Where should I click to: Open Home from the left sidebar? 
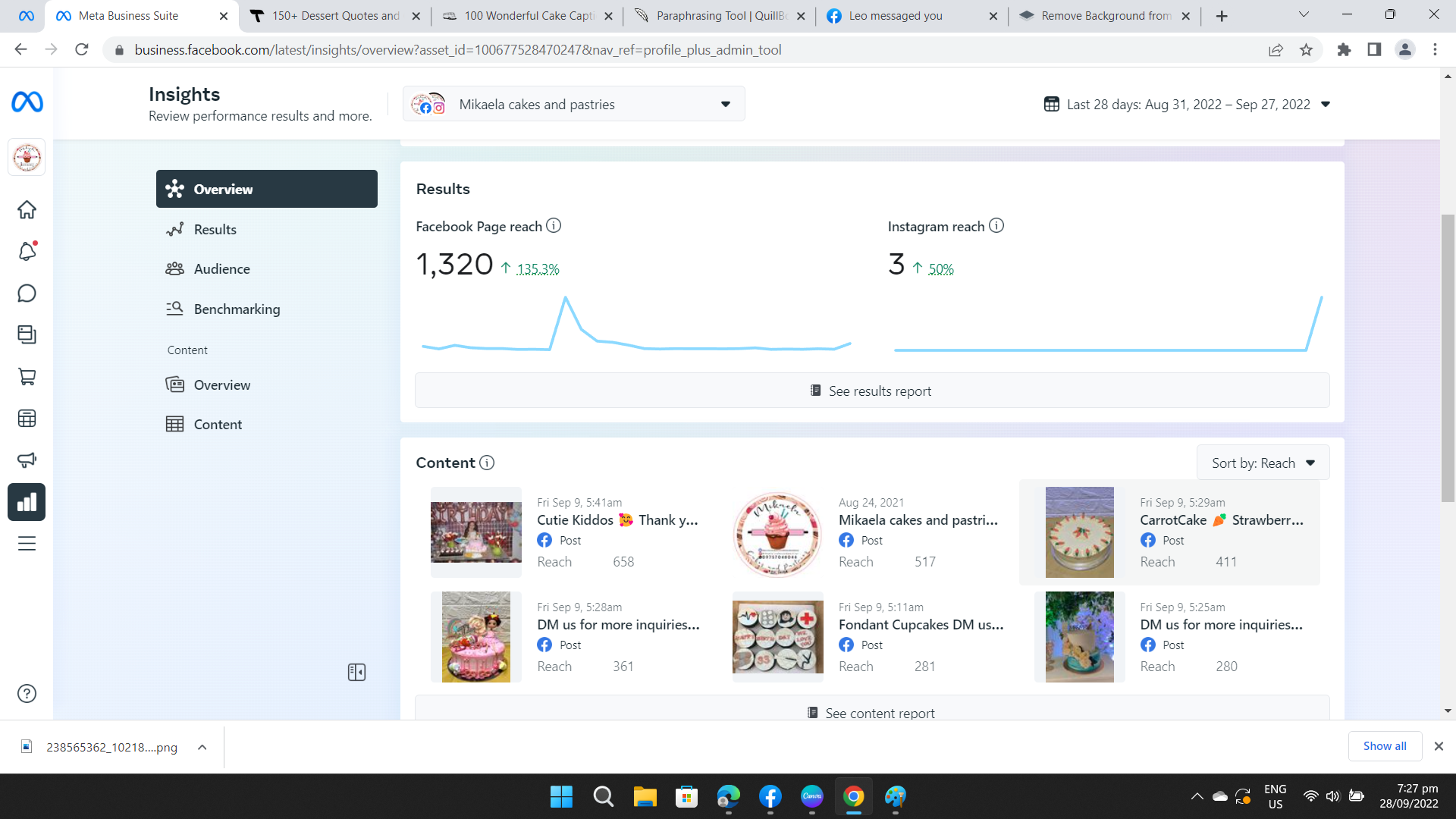tap(27, 210)
